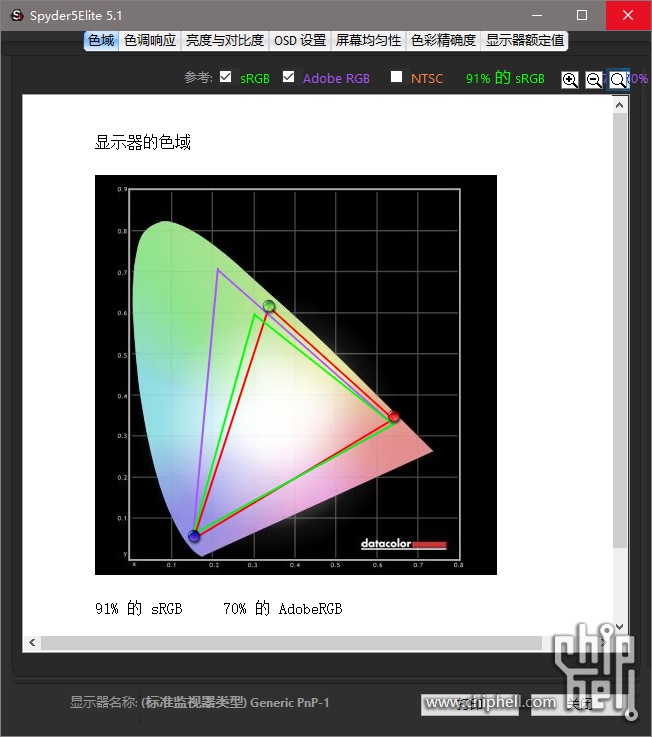
Task: Click the red primary marker on gamut chart
Action: coord(394,416)
